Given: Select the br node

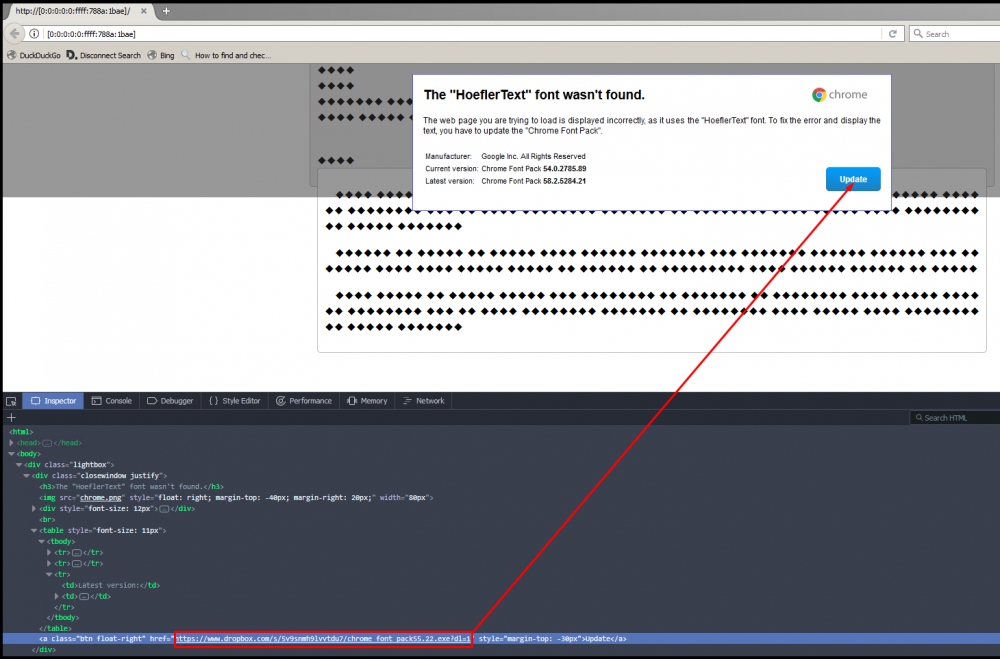Looking at the screenshot, I should (x=47, y=519).
